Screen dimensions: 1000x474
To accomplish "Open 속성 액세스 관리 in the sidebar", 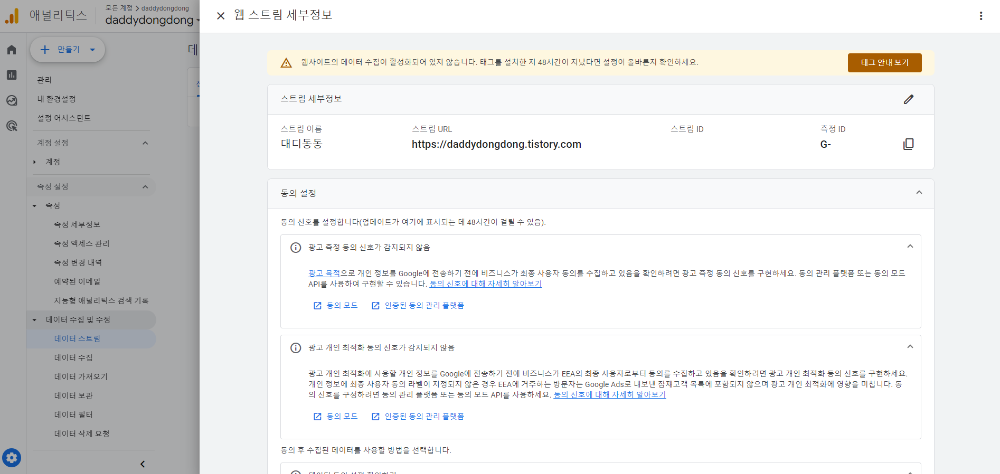I will (x=81, y=244).
